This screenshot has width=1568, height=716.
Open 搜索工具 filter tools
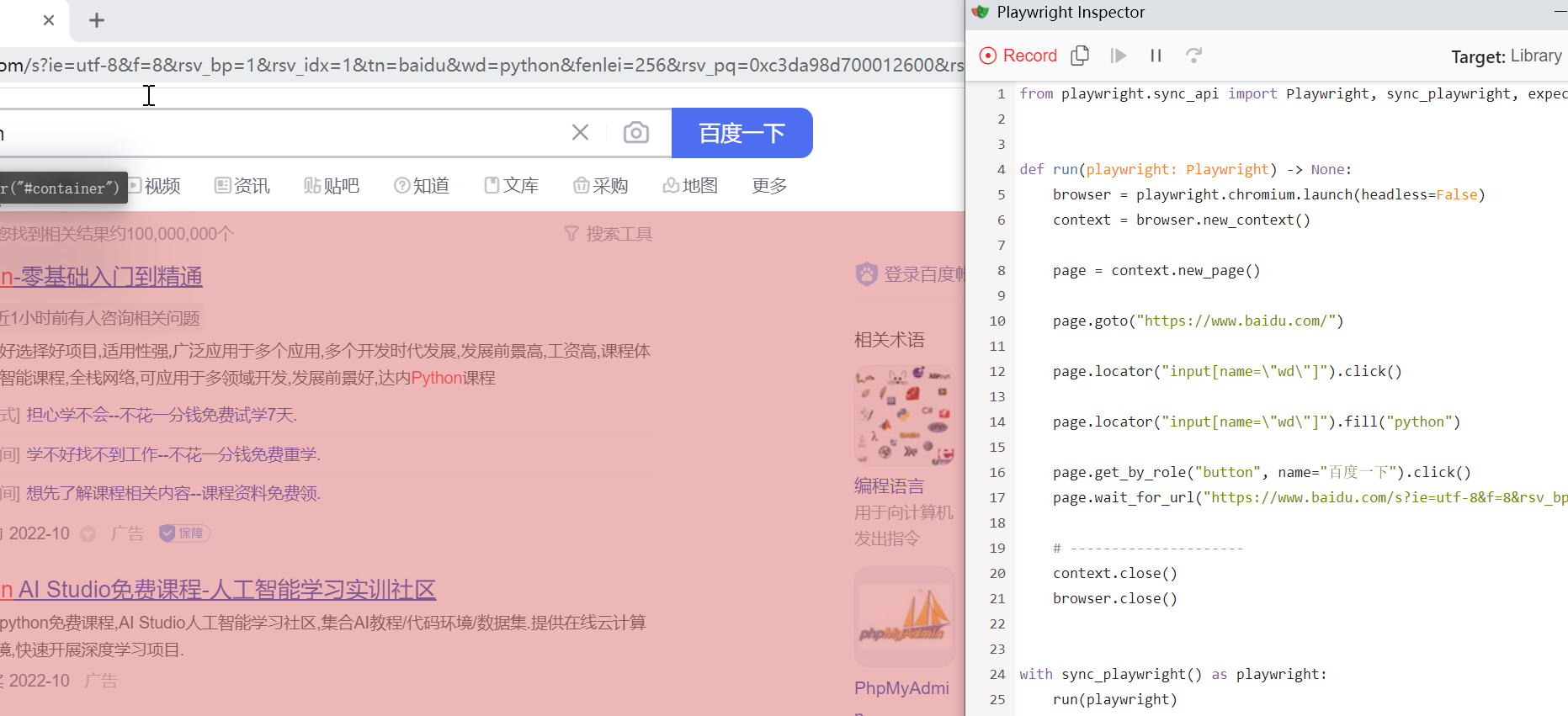pyautogui.click(x=609, y=234)
